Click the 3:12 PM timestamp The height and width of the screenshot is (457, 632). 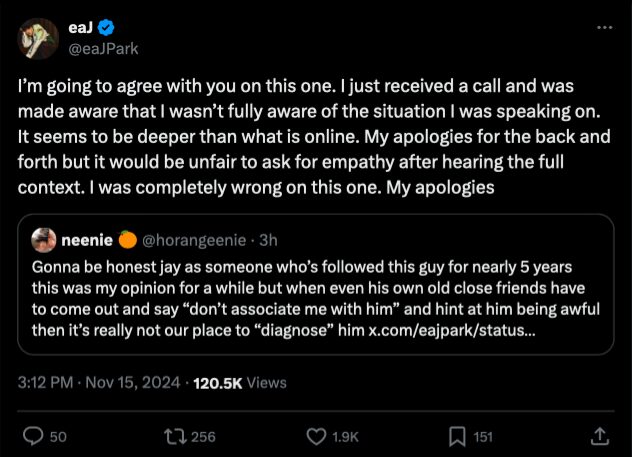48,382
